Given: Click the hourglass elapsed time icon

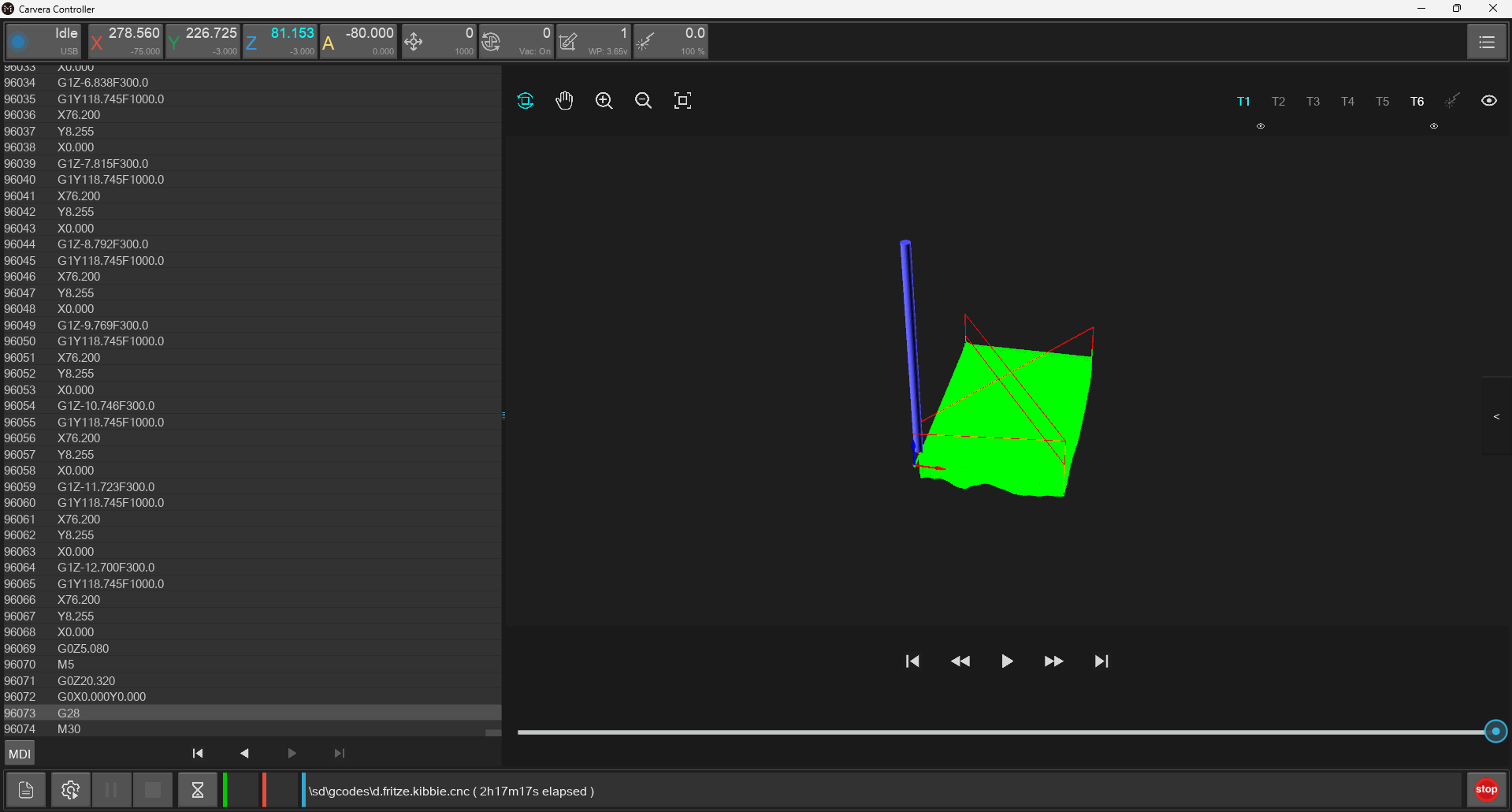Looking at the screenshot, I should 197,789.
